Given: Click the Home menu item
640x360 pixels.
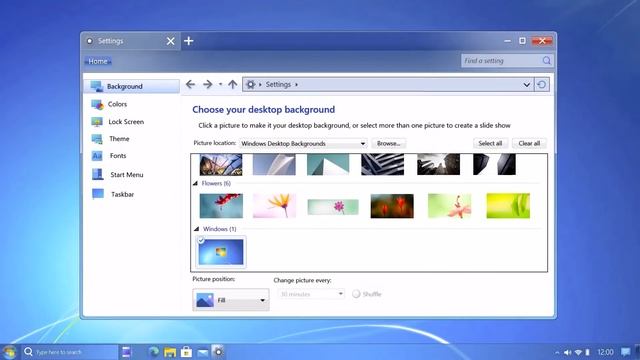Looking at the screenshot, I should pyautogui.click(x=98, y=61).
